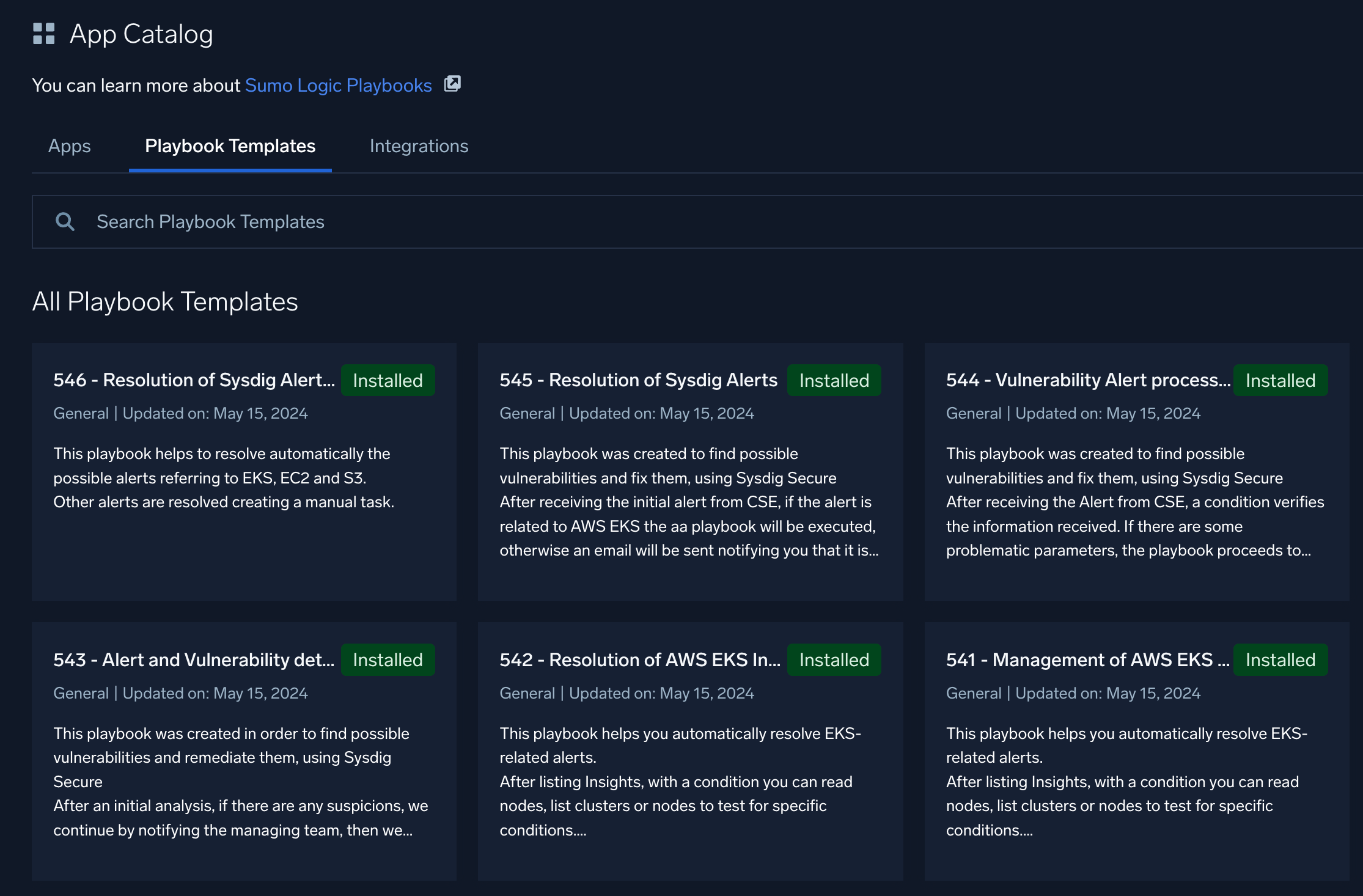Click the update date line on card 541
This screenshot has width=1363, height=896.
[x=1073, y=694]
